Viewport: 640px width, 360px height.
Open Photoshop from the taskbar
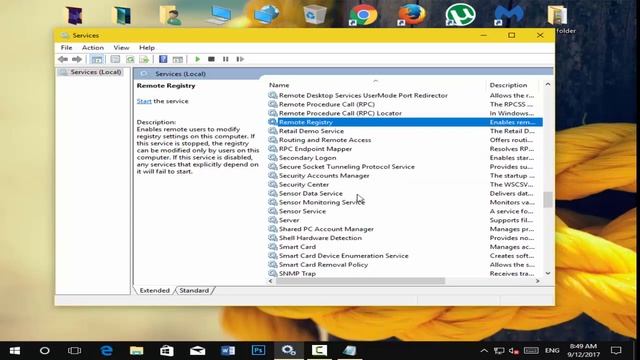[x=258, y=351]
